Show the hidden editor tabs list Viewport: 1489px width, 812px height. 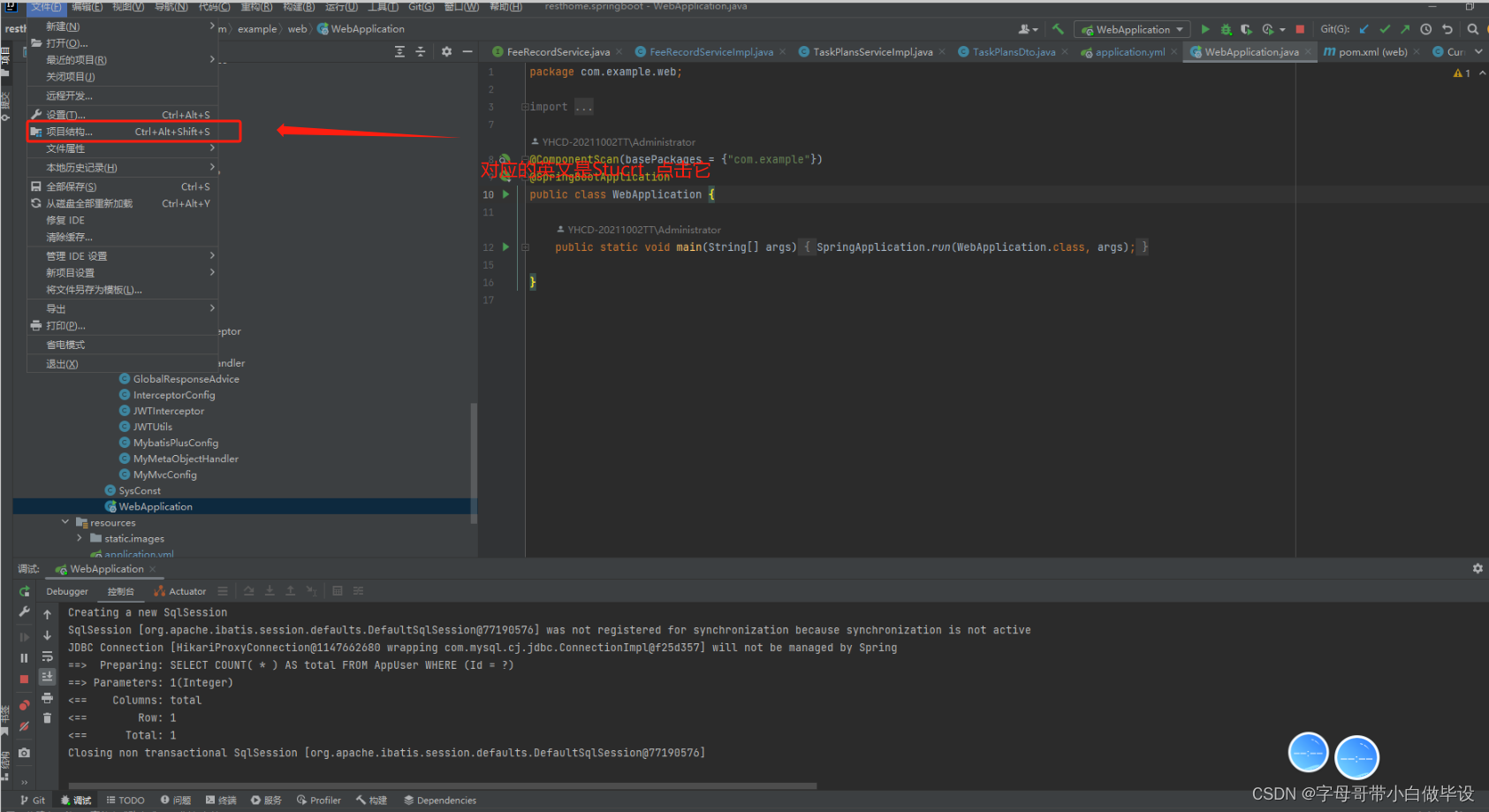tap(1478, 51)
